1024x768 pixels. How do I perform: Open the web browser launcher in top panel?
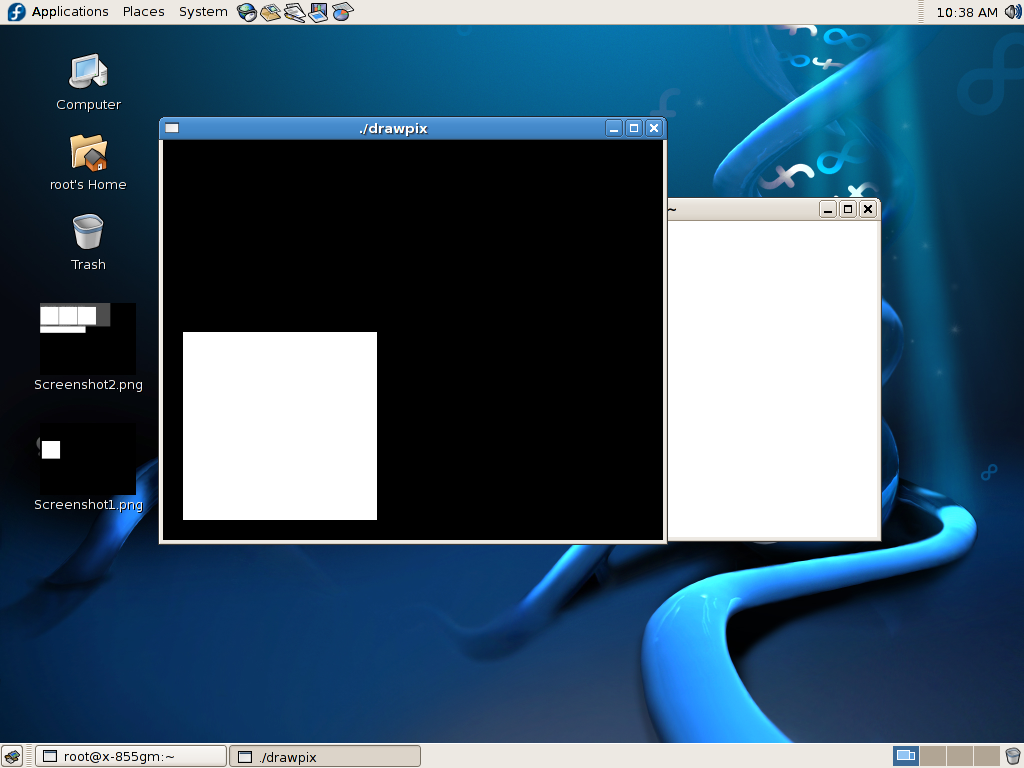246,12
